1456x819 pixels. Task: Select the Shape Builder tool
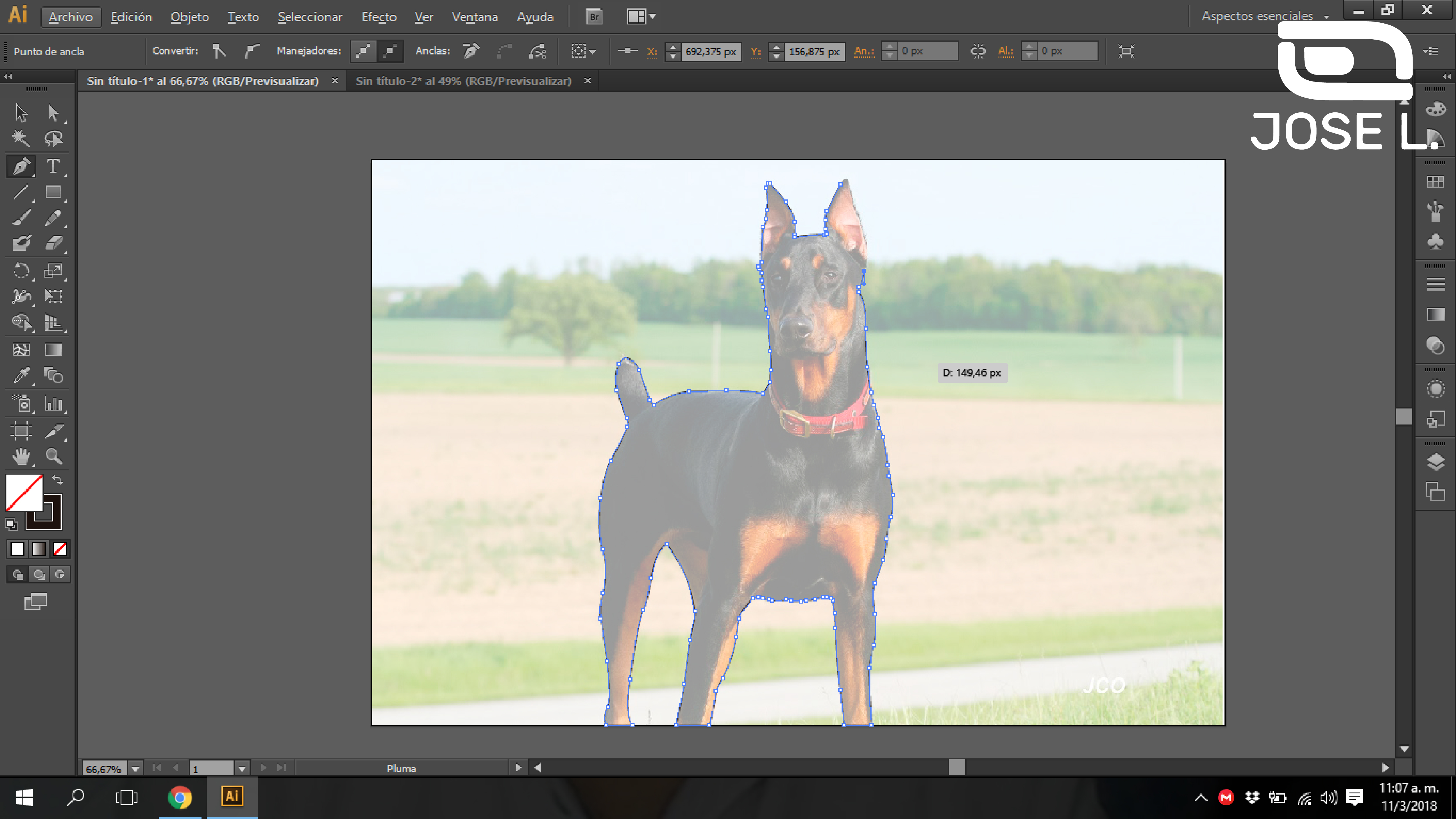21,323
